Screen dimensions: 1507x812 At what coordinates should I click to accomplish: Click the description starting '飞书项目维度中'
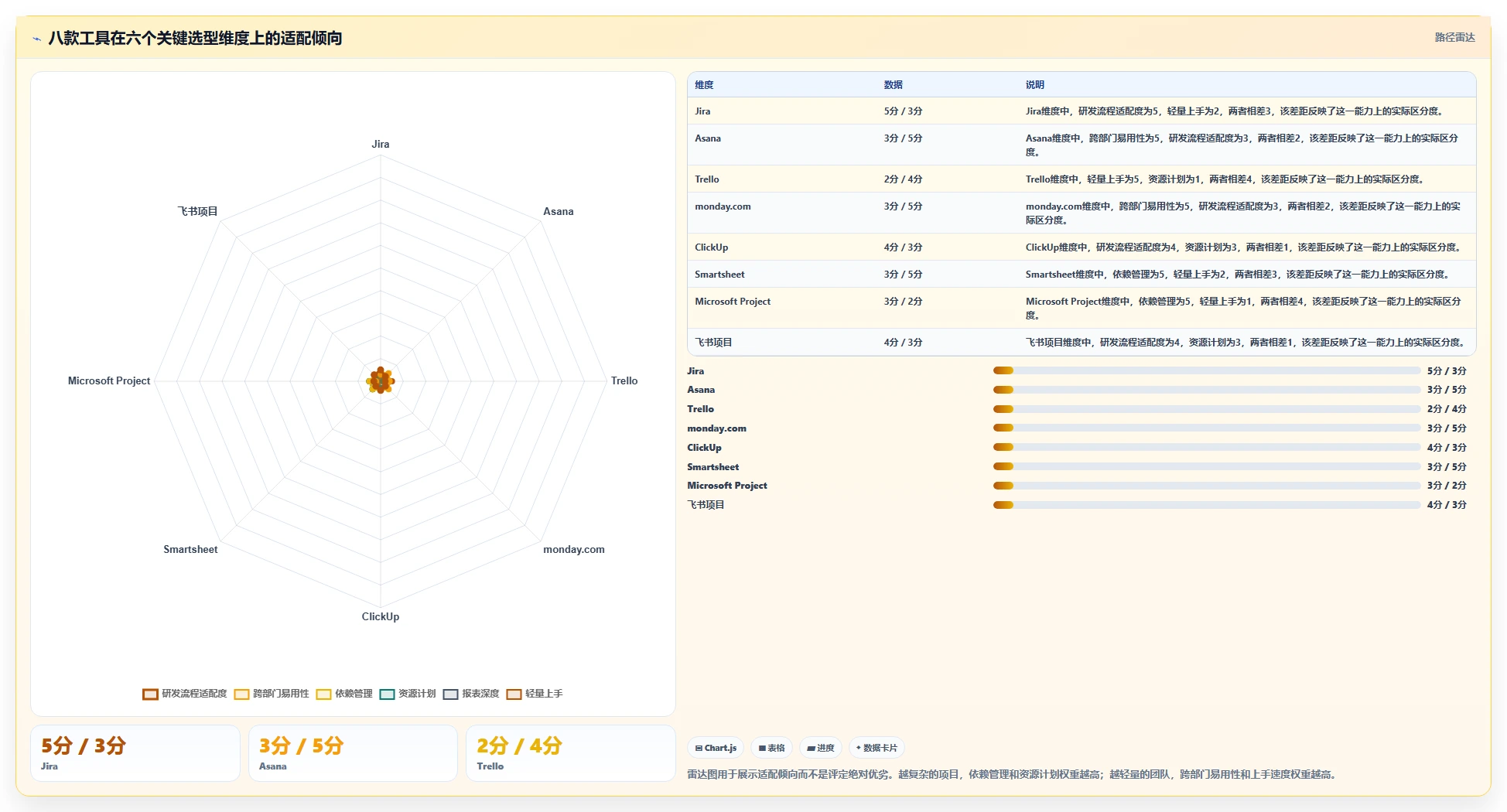coord(1246,343)
